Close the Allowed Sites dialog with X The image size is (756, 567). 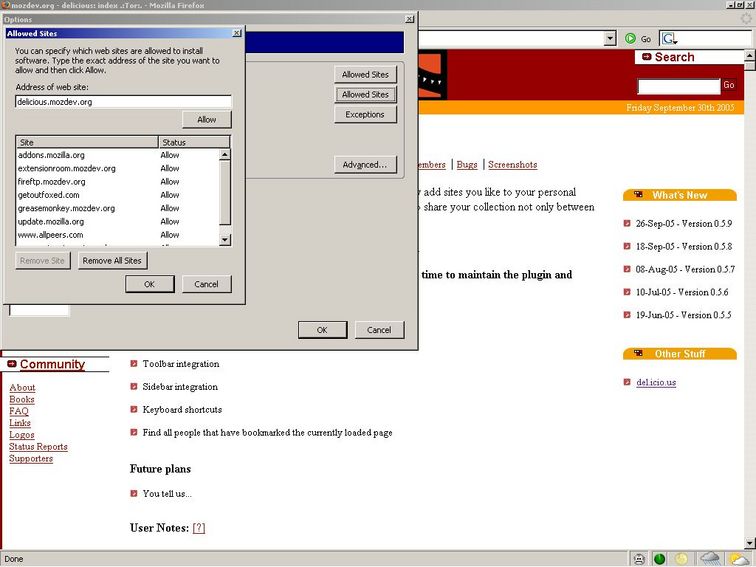pos(237,33)
